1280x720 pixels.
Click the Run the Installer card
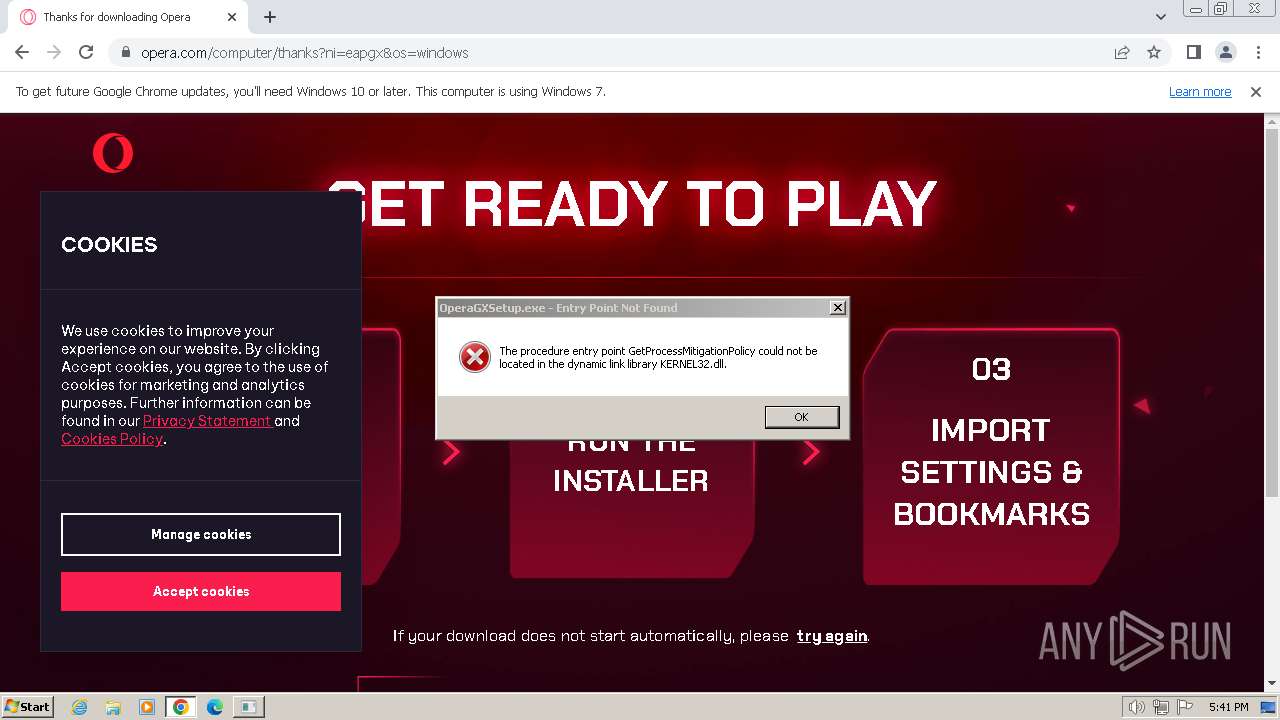631,508
